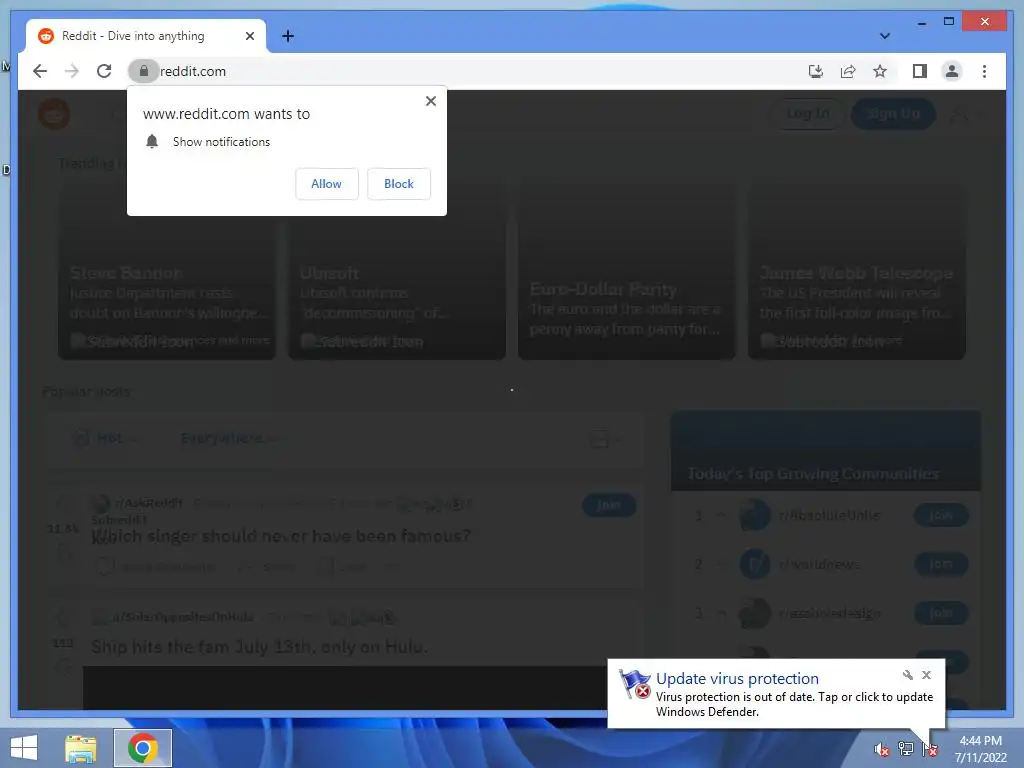Open r/assholedesign in top growing list
1024x768 pixels.
pos(829,613)
